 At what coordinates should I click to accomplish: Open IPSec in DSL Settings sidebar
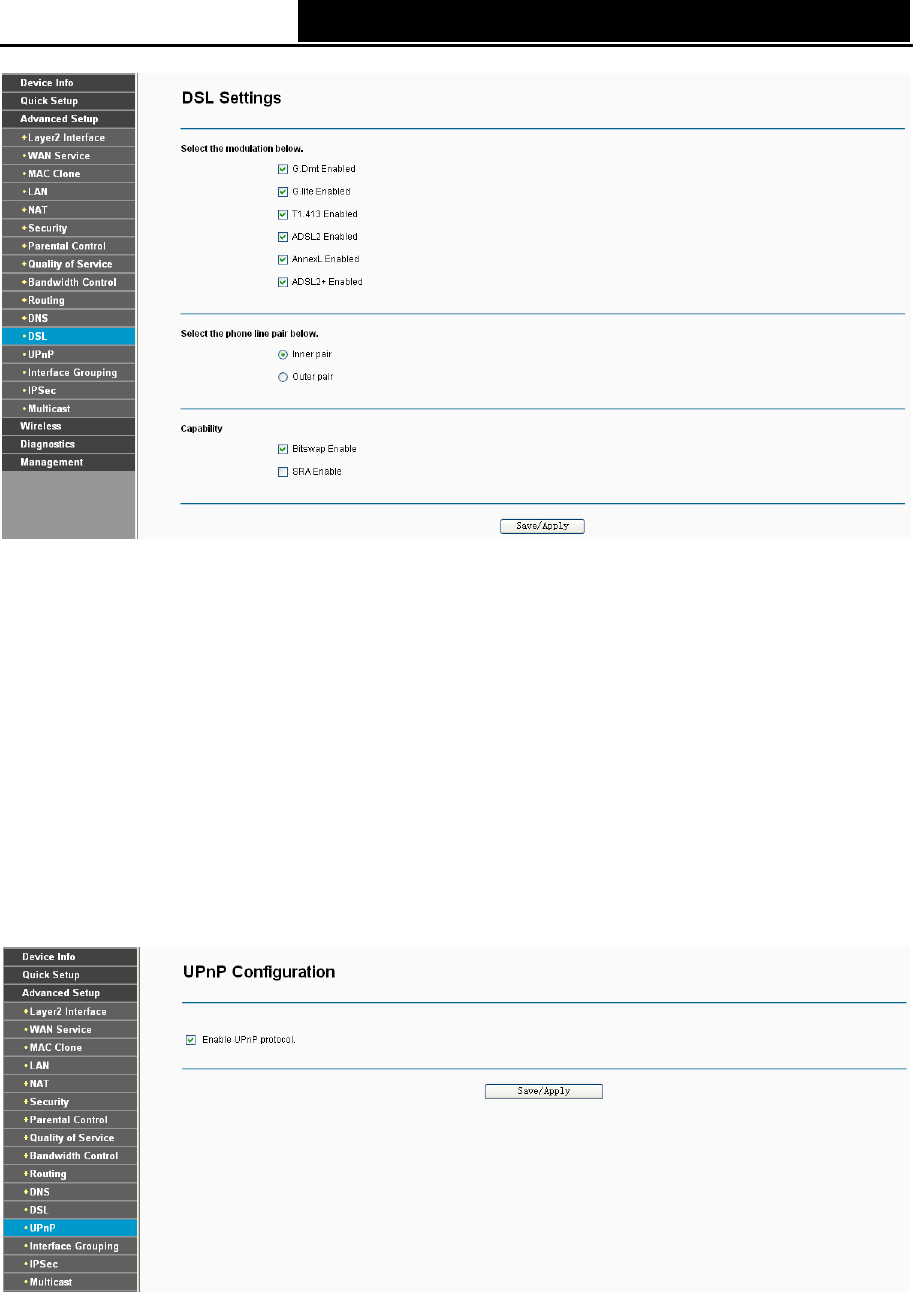pyautogui.click(x=68, y=391)
